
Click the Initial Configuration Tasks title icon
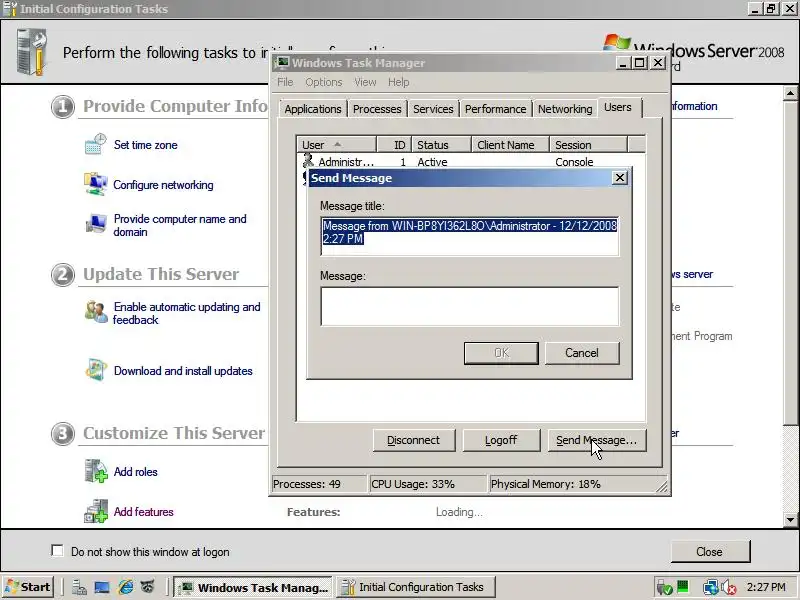pos(10,9)
